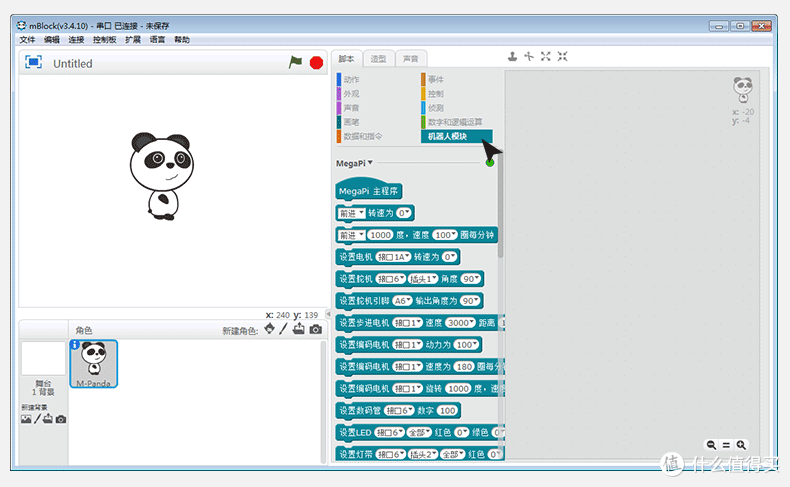This screenshot has height=487, width=790.
Task: Select the 机器人模块 block category
Action: [x=456, y=136]
